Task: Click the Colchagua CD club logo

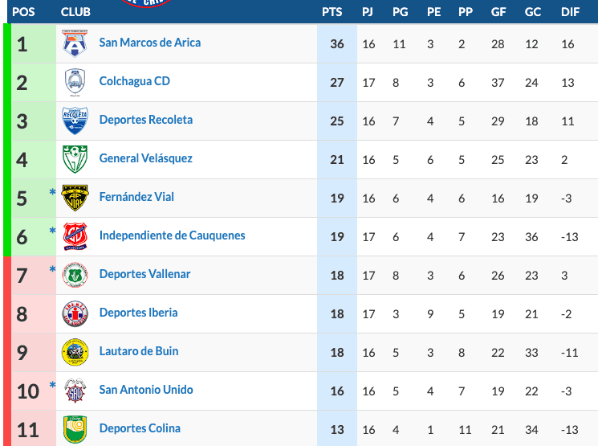Action: tap(75, 82)
